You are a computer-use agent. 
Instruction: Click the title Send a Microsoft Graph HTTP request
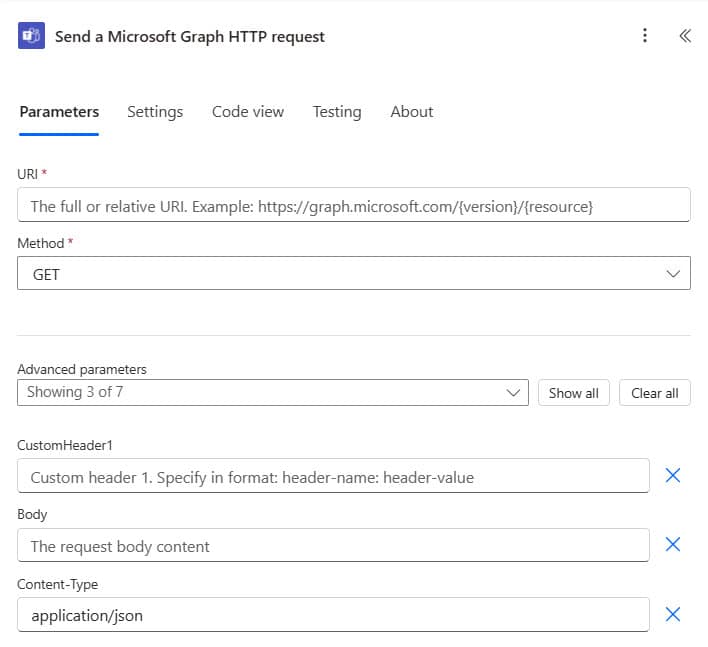(190, 37)
